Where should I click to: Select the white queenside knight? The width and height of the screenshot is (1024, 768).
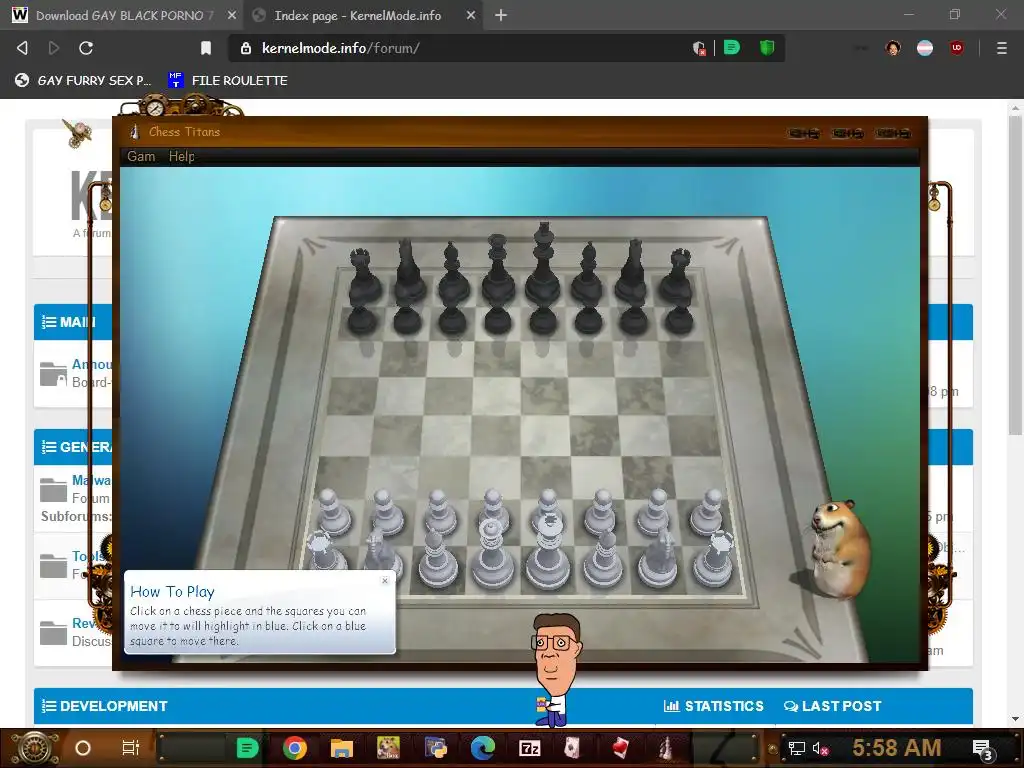(381, 554)
